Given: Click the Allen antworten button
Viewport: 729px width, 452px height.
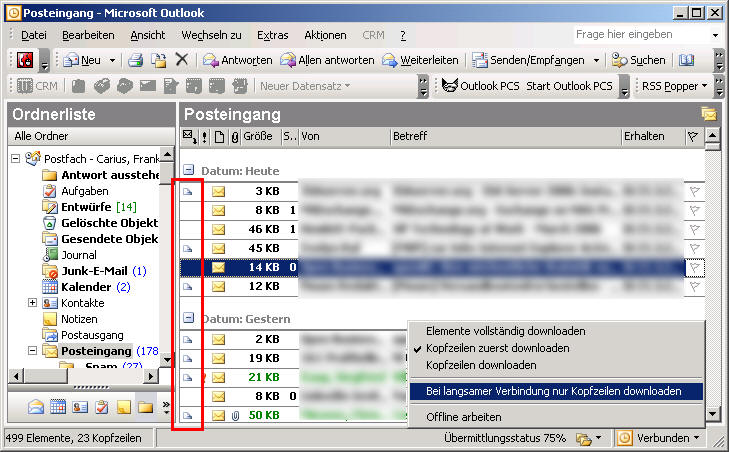Looking at the screenshot, I should click(327, 60).
